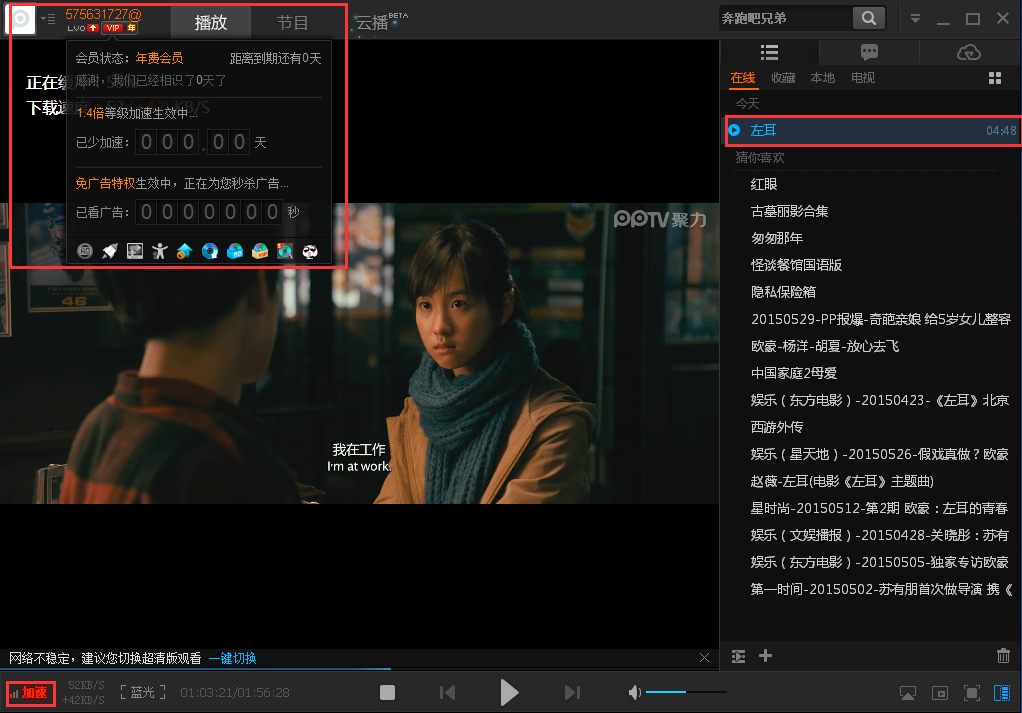The height and width of the screenshot is (713, 1022).
Task: Cast video to TV screen
Action: (907, 693)
